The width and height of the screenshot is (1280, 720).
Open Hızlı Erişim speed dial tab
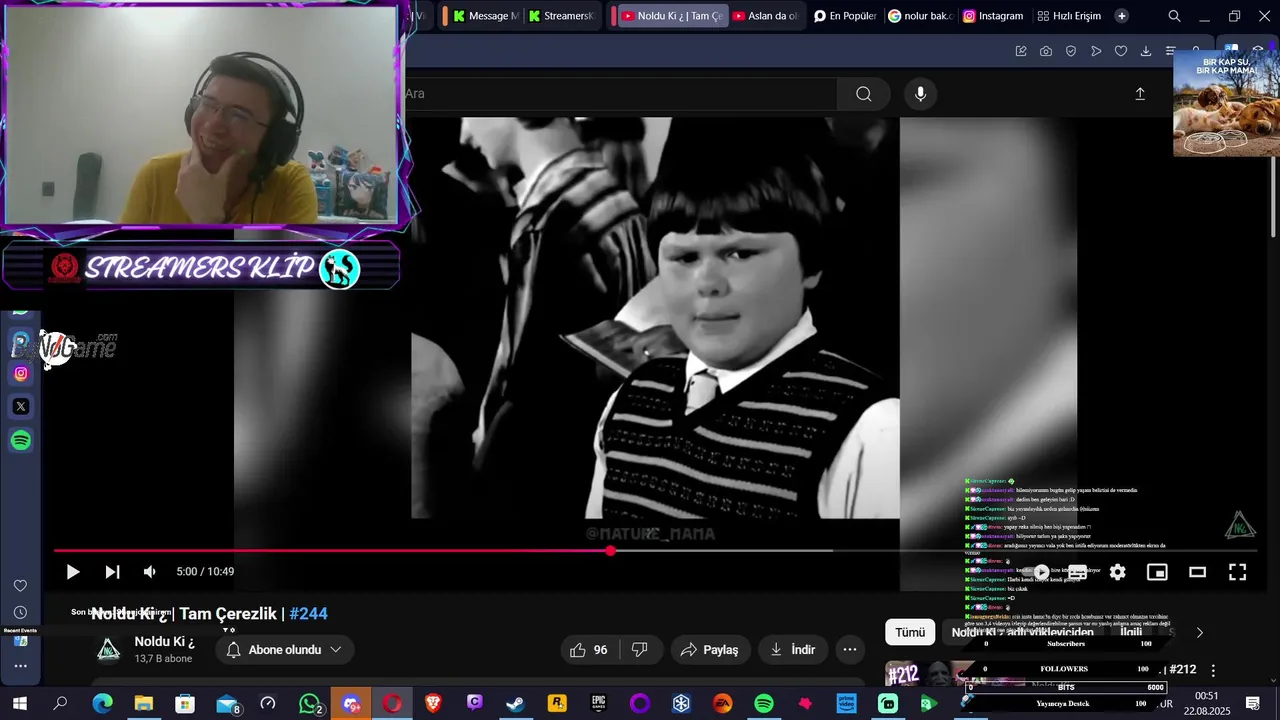click(x=1069, y=16)
